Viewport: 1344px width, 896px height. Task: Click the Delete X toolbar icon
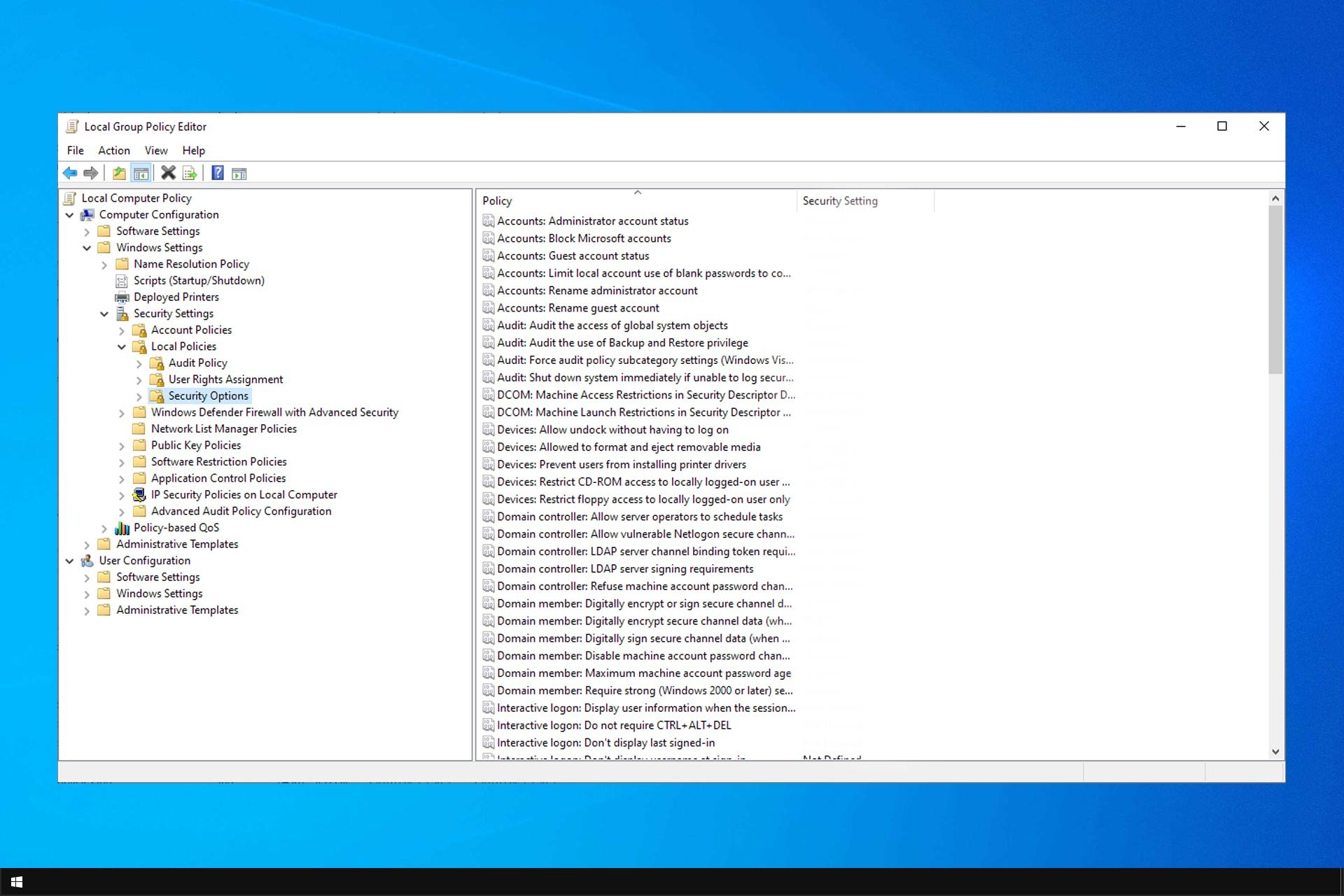click(x=168, y=173)
